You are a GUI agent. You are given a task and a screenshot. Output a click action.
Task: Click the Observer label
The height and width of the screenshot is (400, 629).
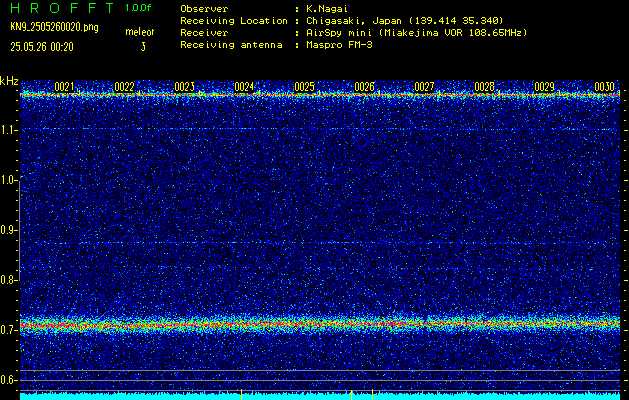click(x=204, y=9)
